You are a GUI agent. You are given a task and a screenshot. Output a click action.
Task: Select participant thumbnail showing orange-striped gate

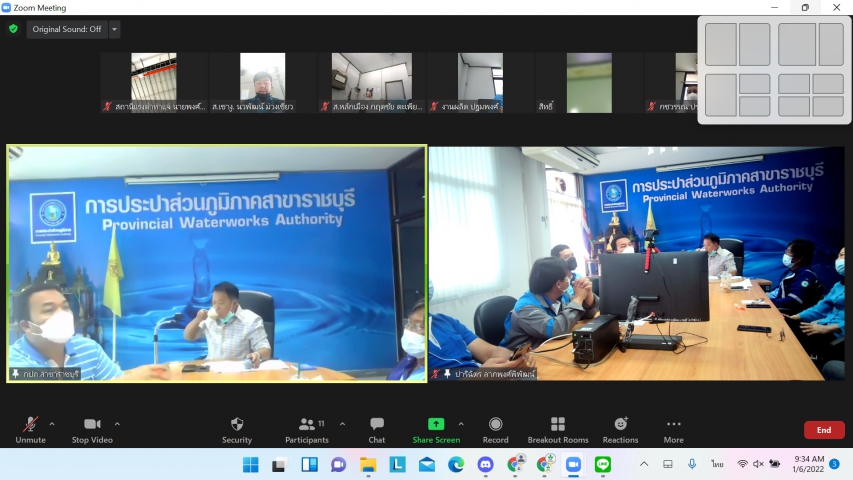point(154,82)
